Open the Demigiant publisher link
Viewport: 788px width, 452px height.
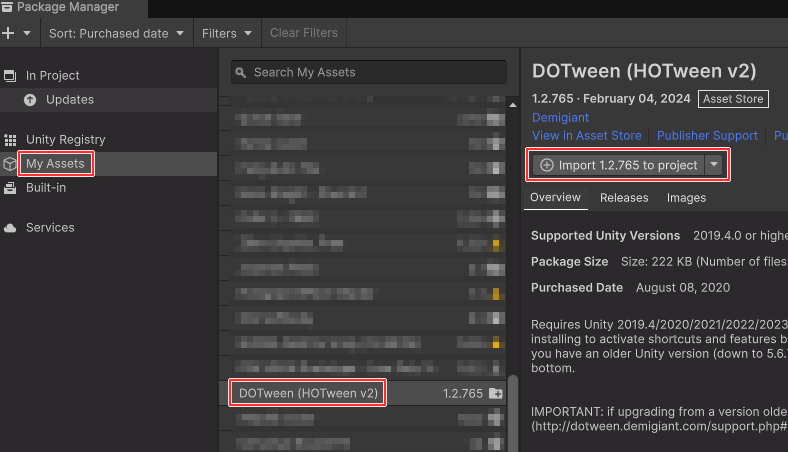[x=560, y=118]
